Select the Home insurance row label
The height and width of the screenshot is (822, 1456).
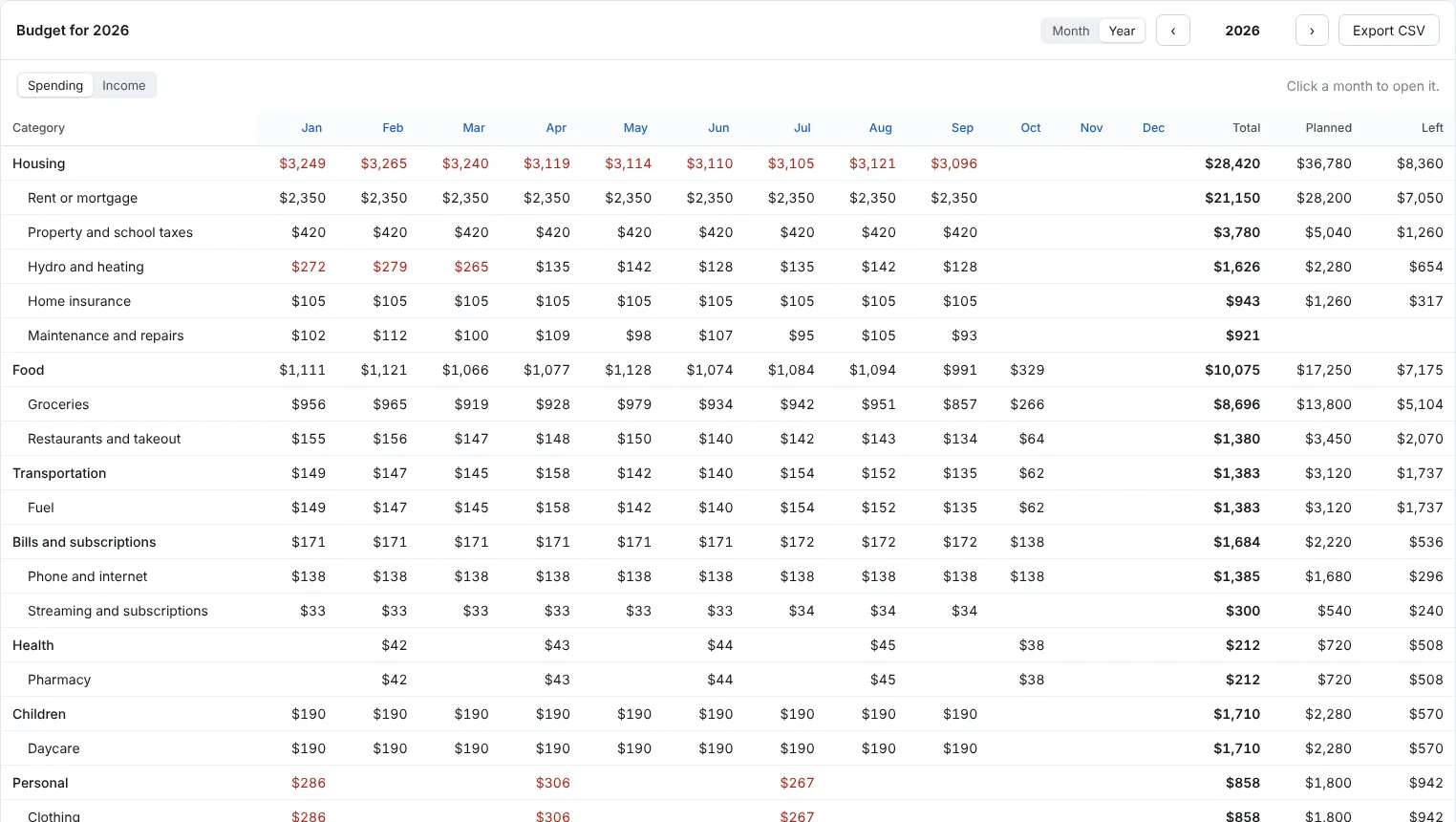pyautogui.click(x=79, y=301)
